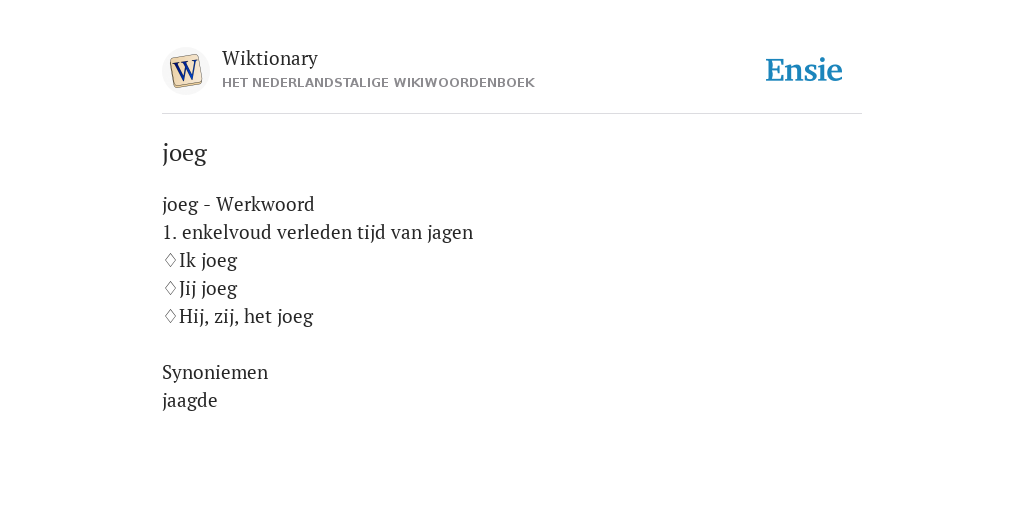Open the Ensie logo link

(804, 70)
